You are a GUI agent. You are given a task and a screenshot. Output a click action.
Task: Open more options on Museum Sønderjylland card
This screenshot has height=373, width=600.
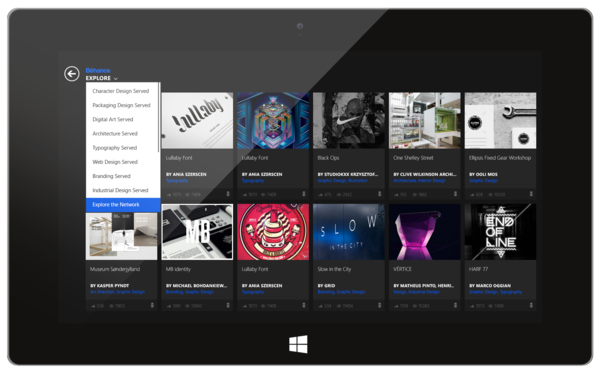[x=152, y=305]
